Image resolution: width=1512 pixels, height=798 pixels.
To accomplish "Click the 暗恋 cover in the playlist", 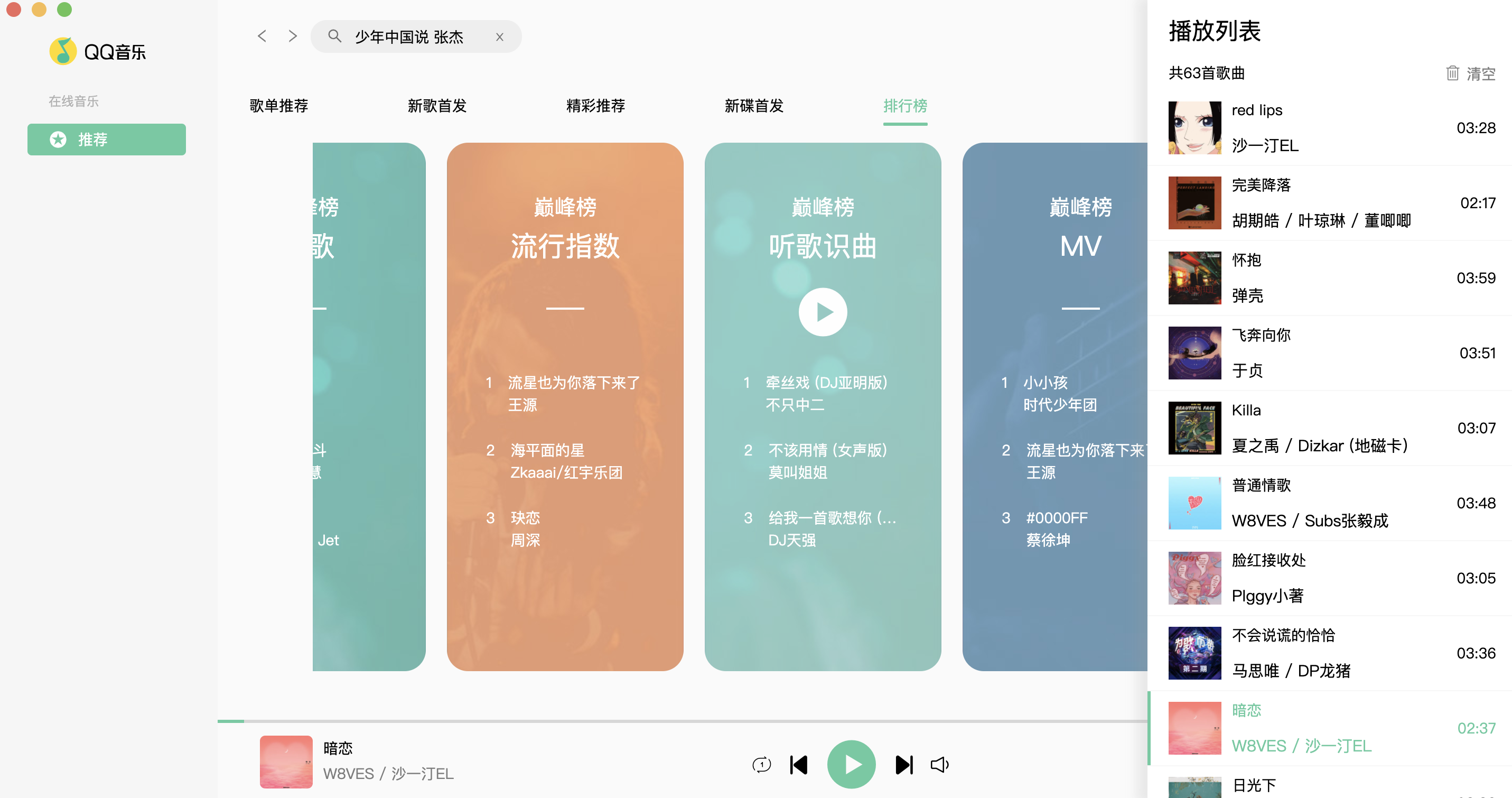I will coord(1194,728).
